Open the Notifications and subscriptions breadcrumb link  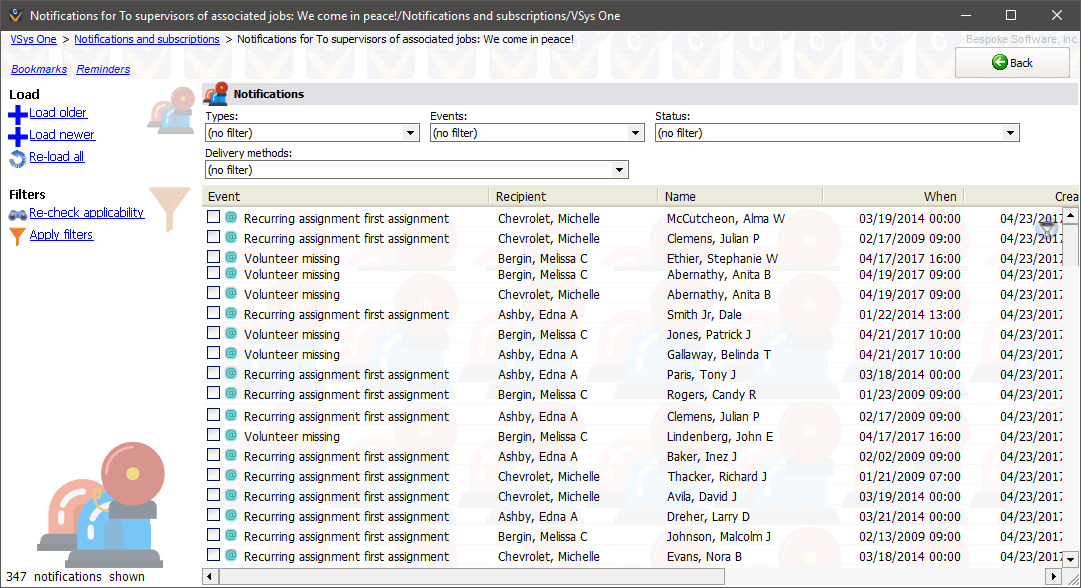[x=147, y=39]
